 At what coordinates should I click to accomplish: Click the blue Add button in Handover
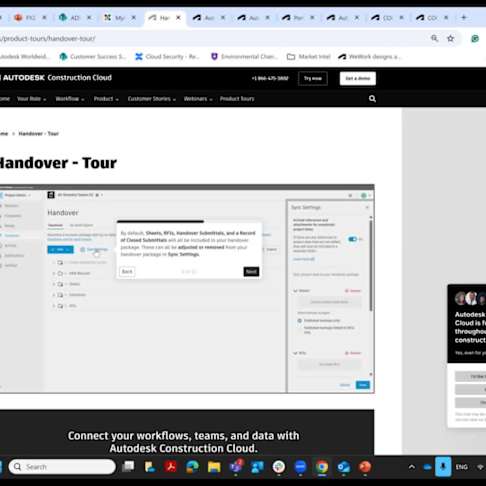coord(60,249)
